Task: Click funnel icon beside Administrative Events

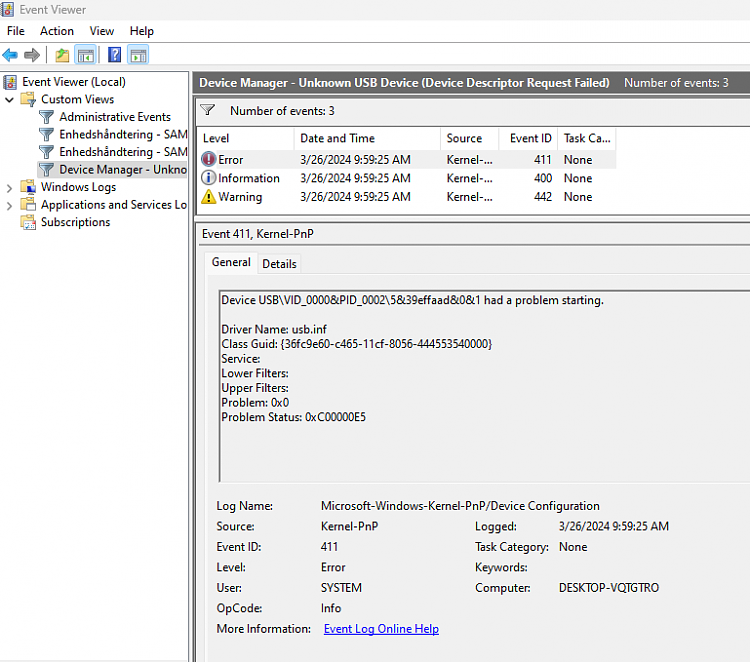Action: pos(46,117)
